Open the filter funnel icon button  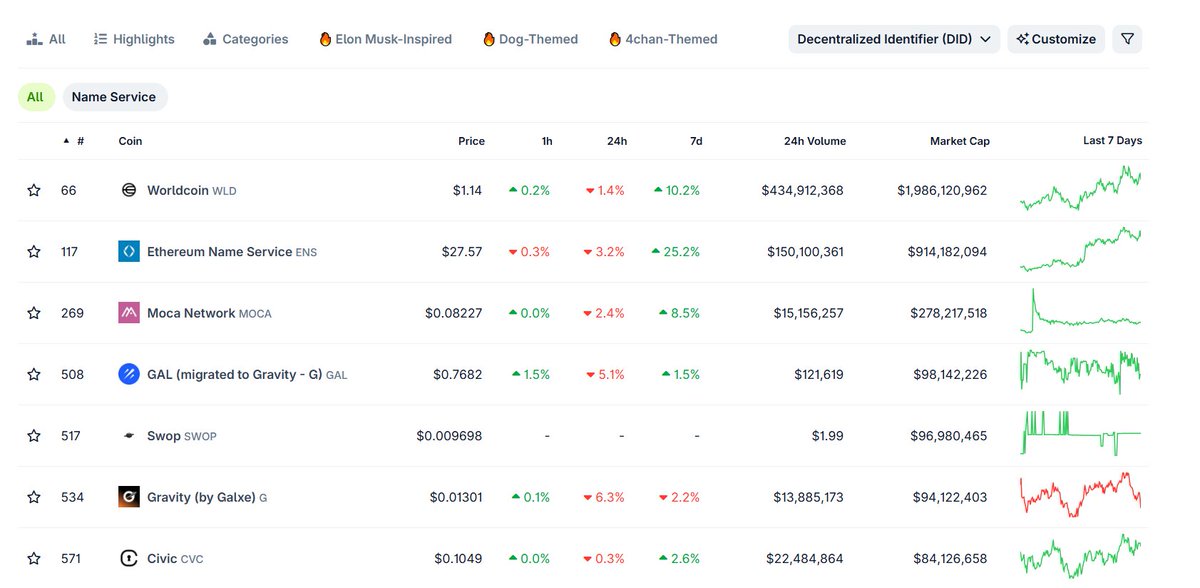(1127, 39)
